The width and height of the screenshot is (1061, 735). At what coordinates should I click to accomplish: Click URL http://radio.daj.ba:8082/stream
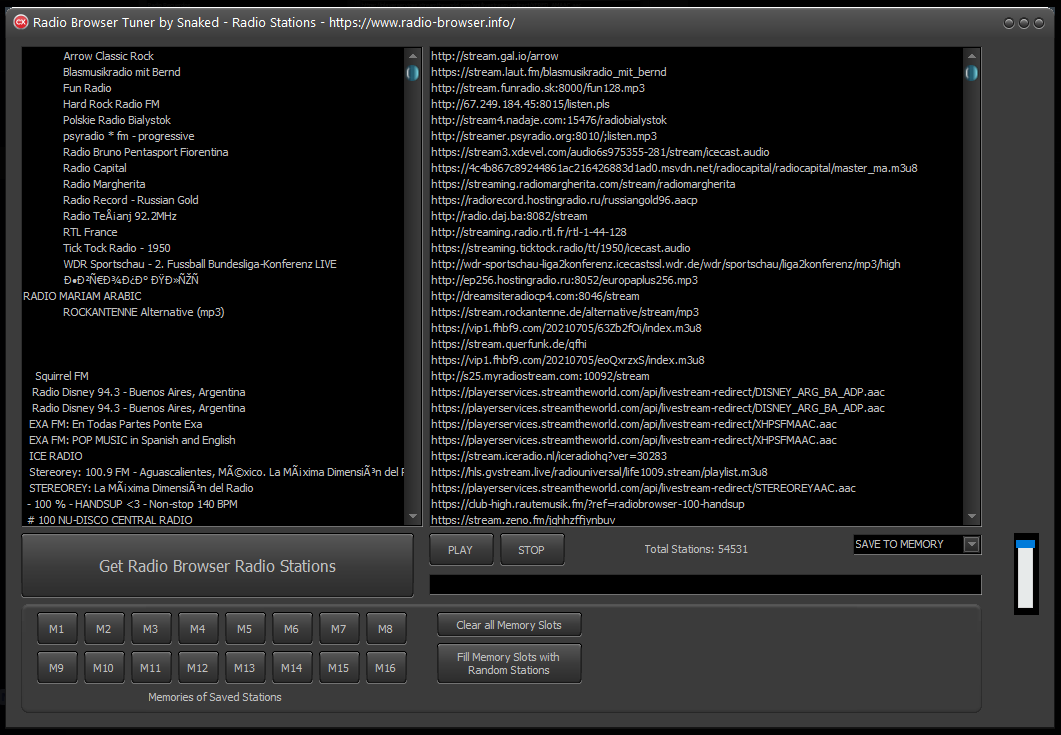point(509,216)
